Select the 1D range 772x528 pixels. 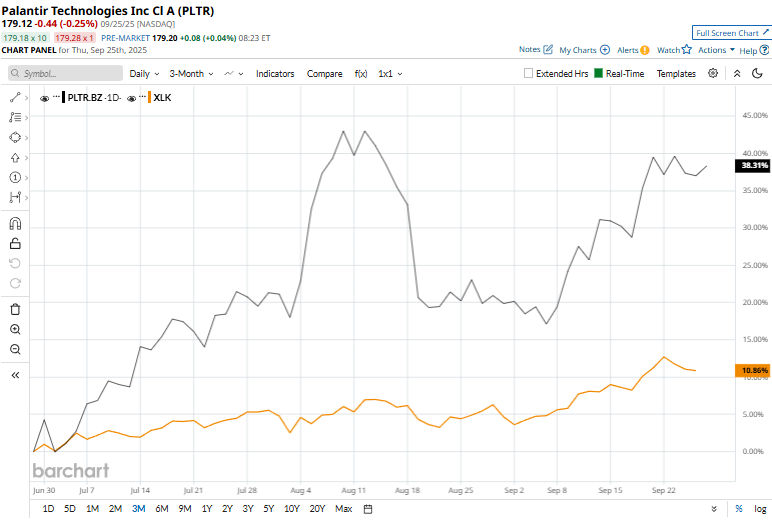click(x=48, y=509)
